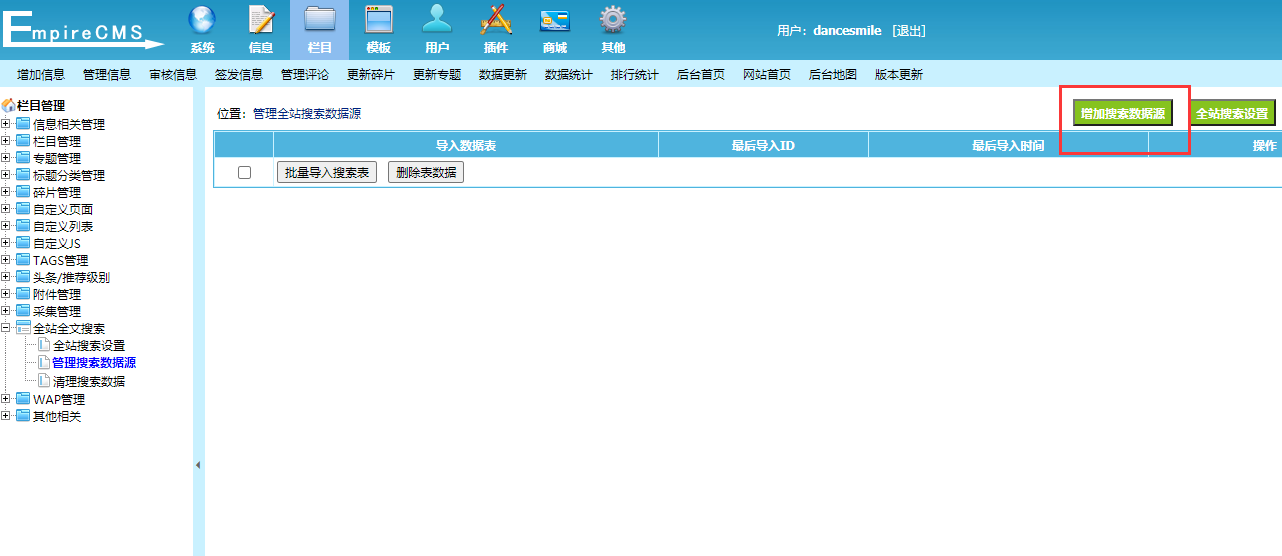The image size is (1282, 556).
Task: Click the 插件 plugin icon
Action: pyautogui.click(x=495, y=22)
